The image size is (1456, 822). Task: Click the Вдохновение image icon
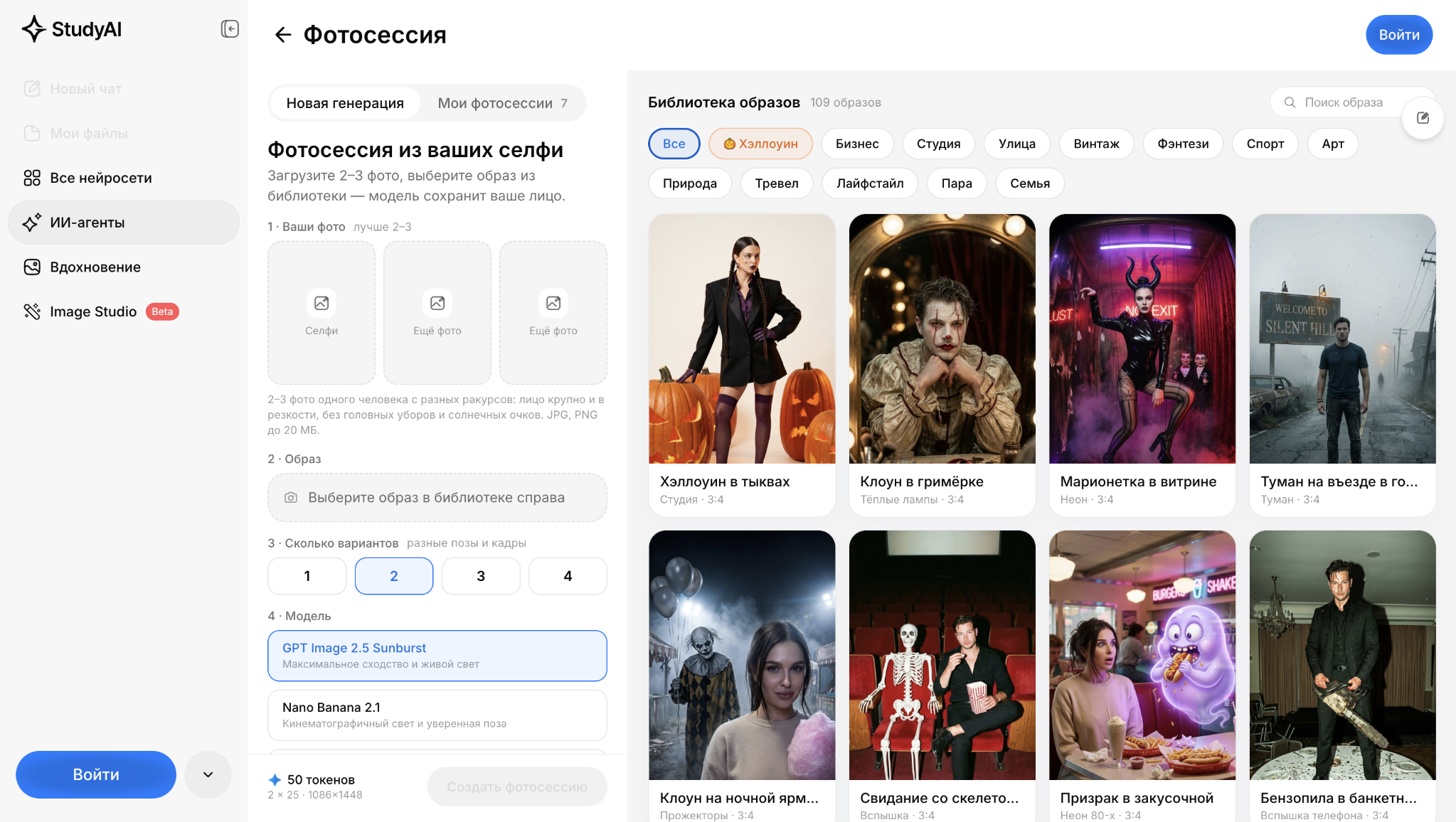click(32, 267)
